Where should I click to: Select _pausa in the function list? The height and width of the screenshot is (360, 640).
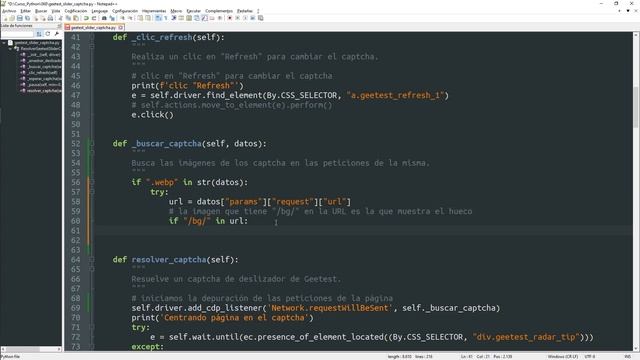click(x=44, y=84)
